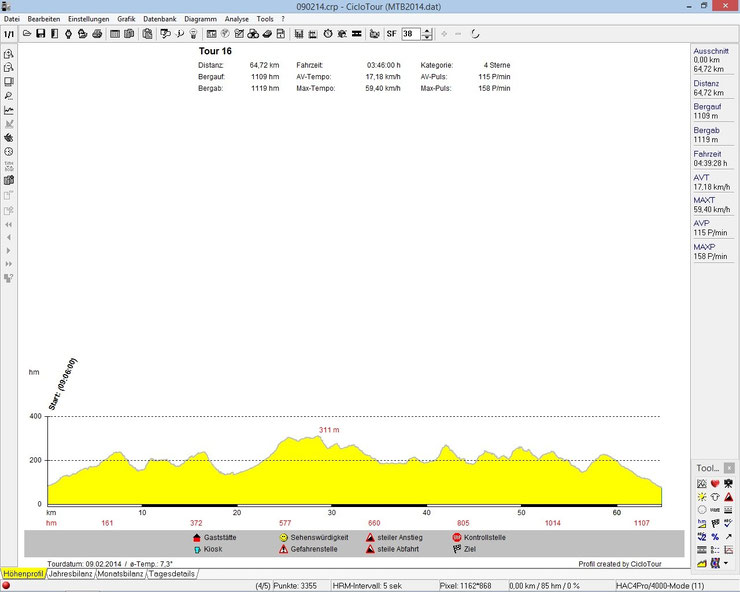Image resolution: width=740 pixels, height=592 pixels.
Task: Click the red steep gradient triangle tool
Action: (728, 497)
